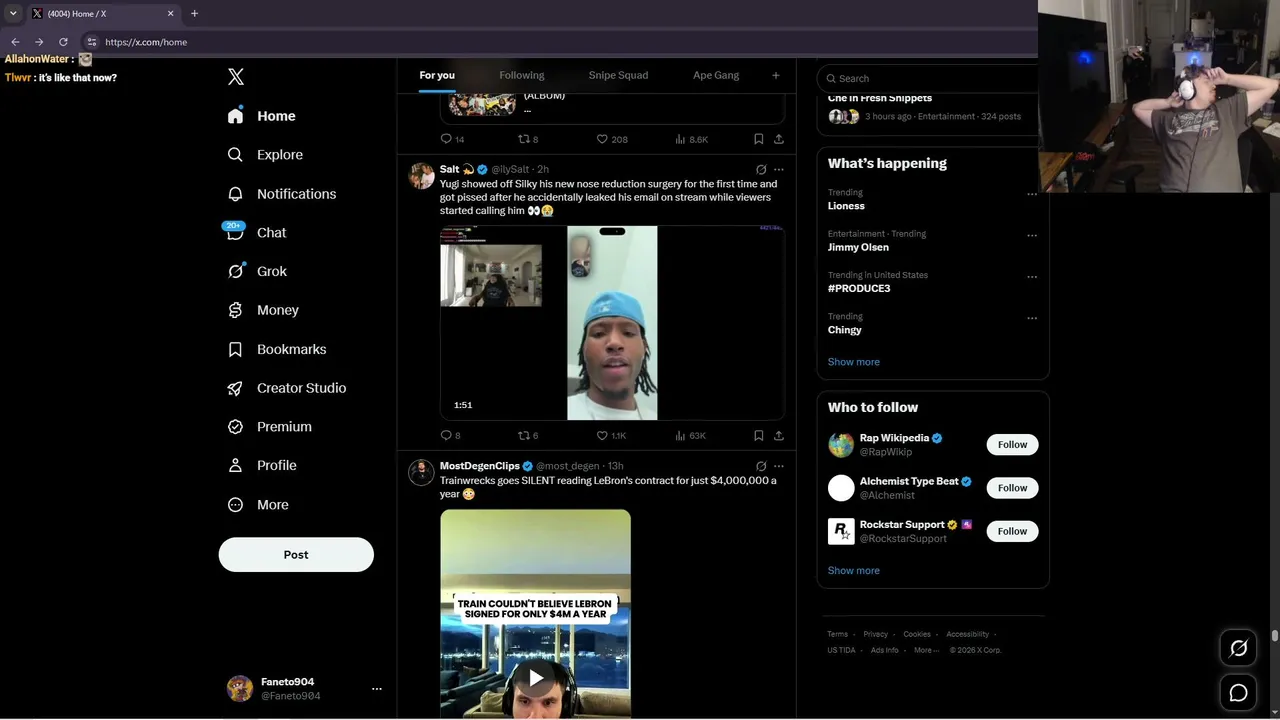Select the Home / X browser tab

(101, 13)
